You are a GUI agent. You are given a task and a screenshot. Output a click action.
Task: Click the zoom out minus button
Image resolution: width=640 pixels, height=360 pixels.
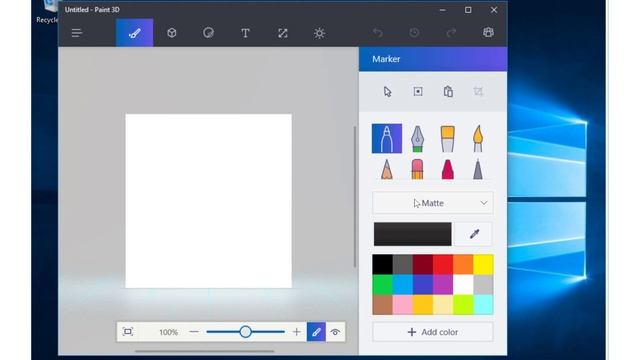(x=194, y=332)
